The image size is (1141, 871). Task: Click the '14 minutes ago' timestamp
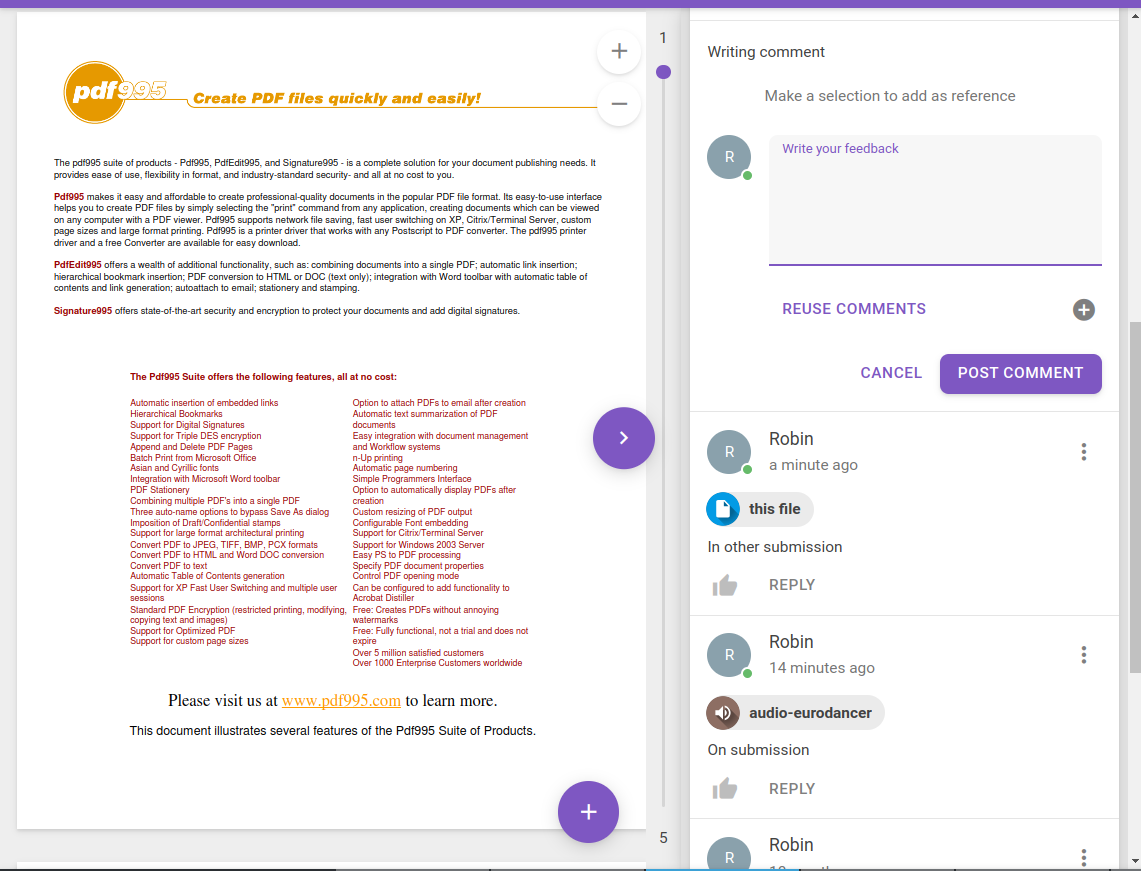coord(822,668)
